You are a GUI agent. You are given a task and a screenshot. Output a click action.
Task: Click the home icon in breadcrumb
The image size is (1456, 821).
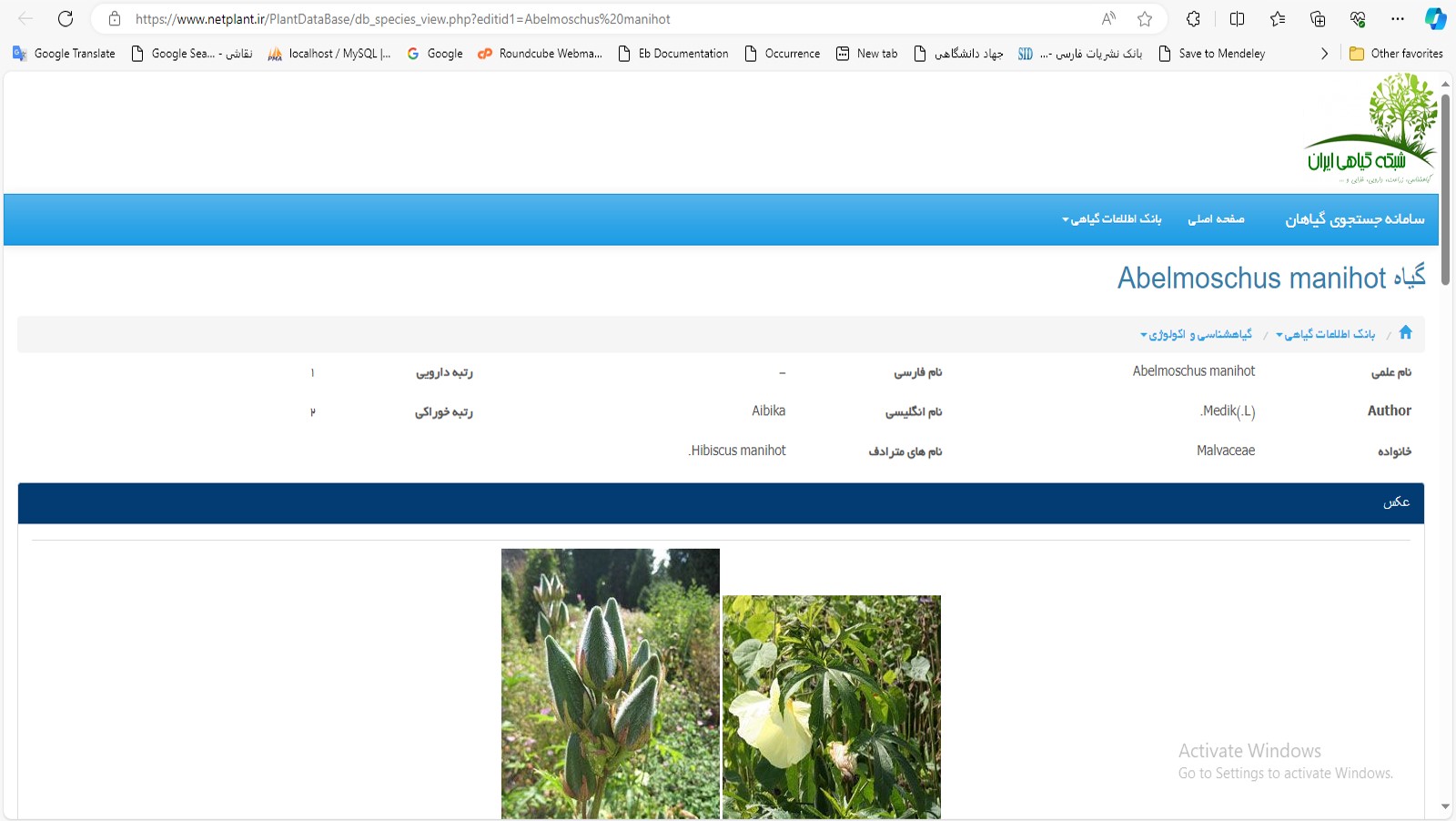tap(1405, 333)
